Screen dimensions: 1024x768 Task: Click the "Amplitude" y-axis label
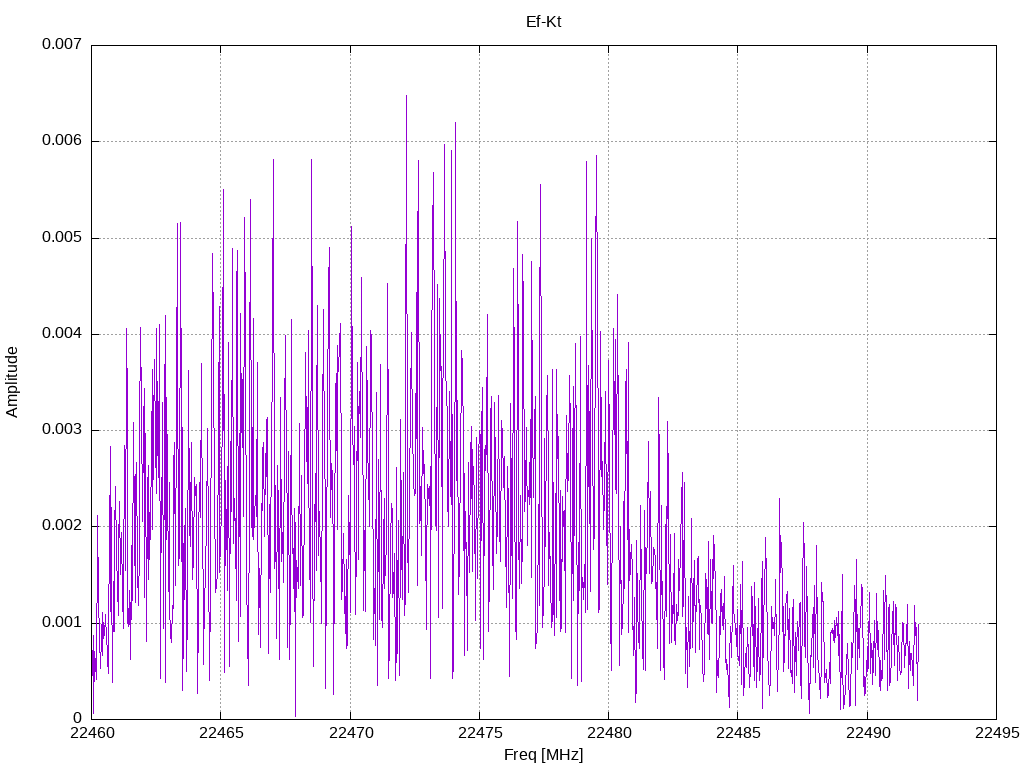point(12,382)
